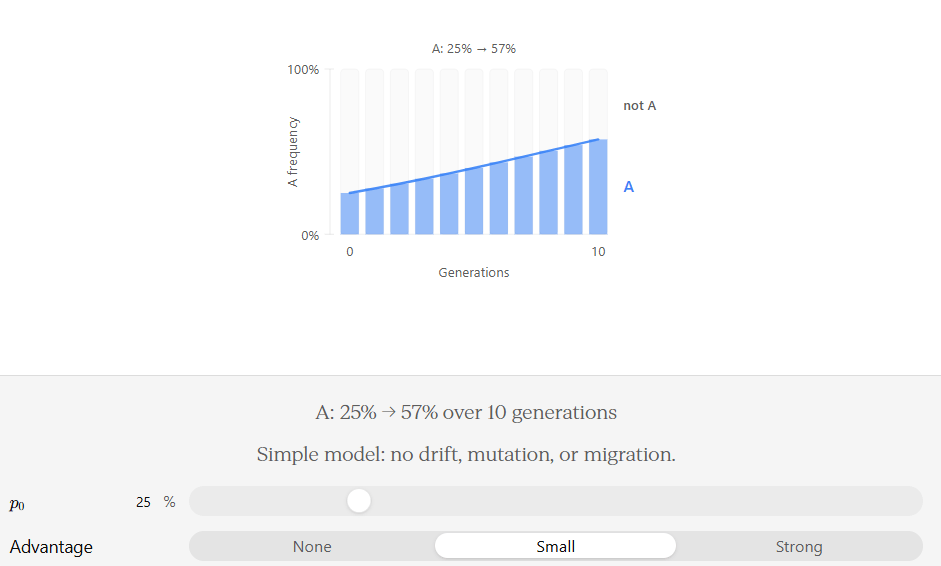941x566 pixels.
Task: Click the p0 slider handle
Action: [359, 501]
